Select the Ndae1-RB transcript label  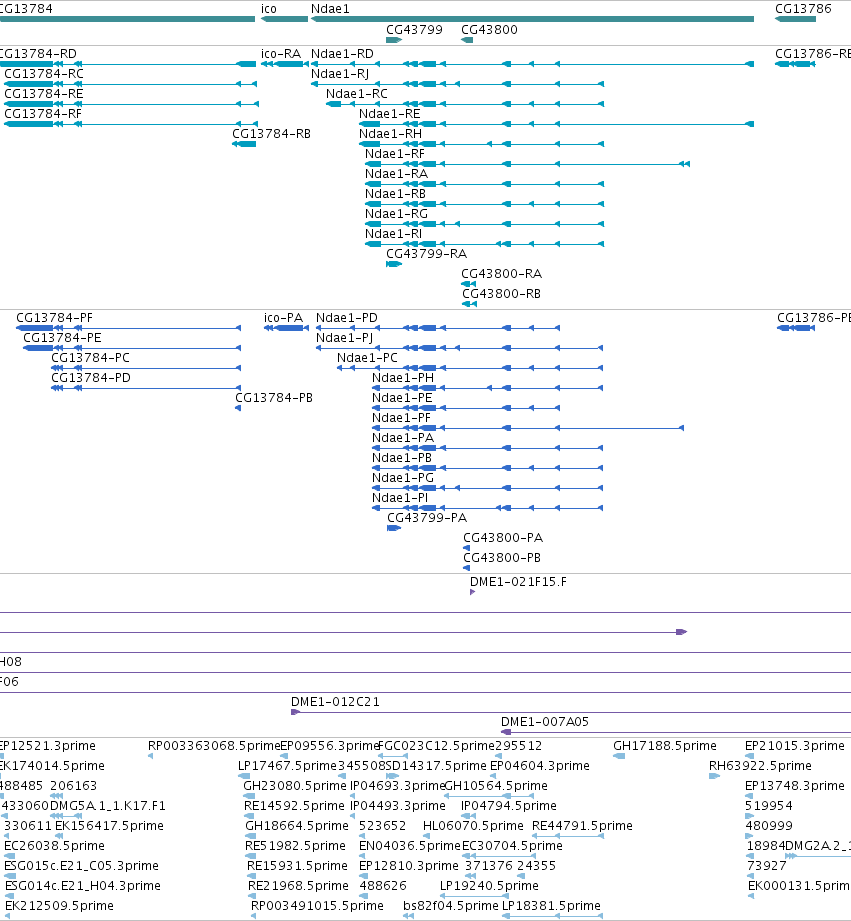(x=395, y=193)
